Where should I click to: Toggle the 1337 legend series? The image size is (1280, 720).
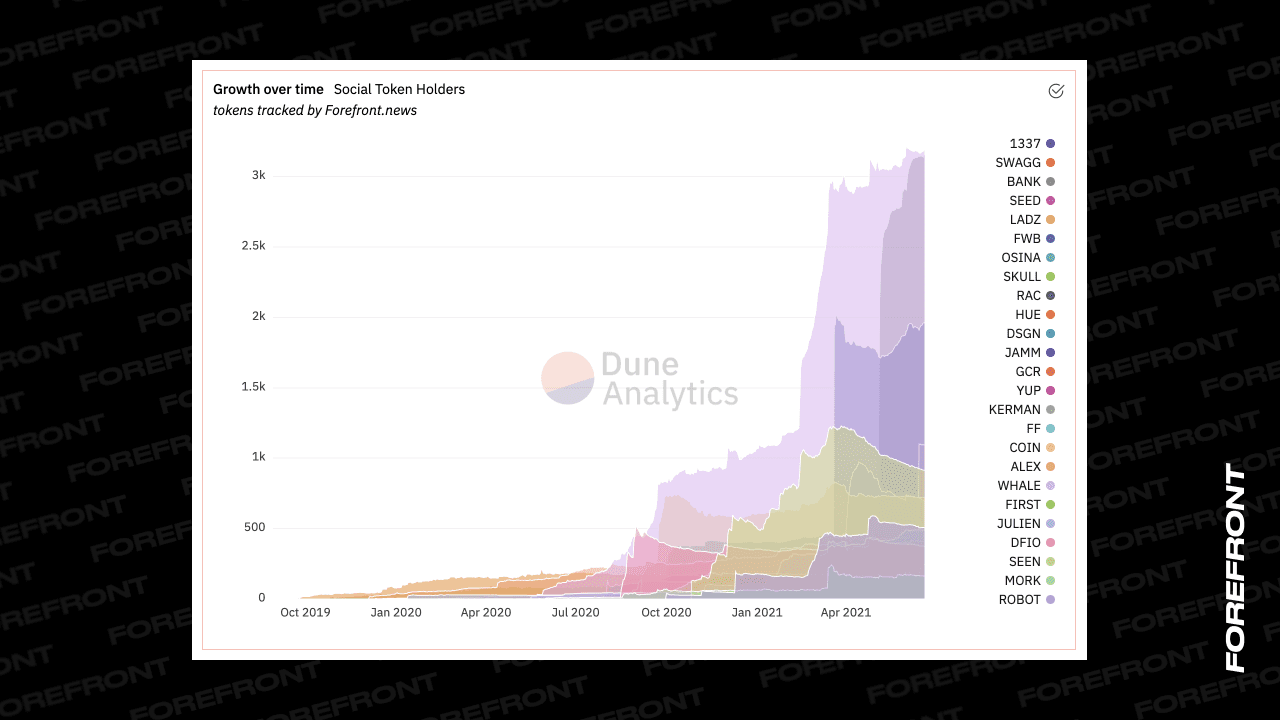(x=1032, y=144)
